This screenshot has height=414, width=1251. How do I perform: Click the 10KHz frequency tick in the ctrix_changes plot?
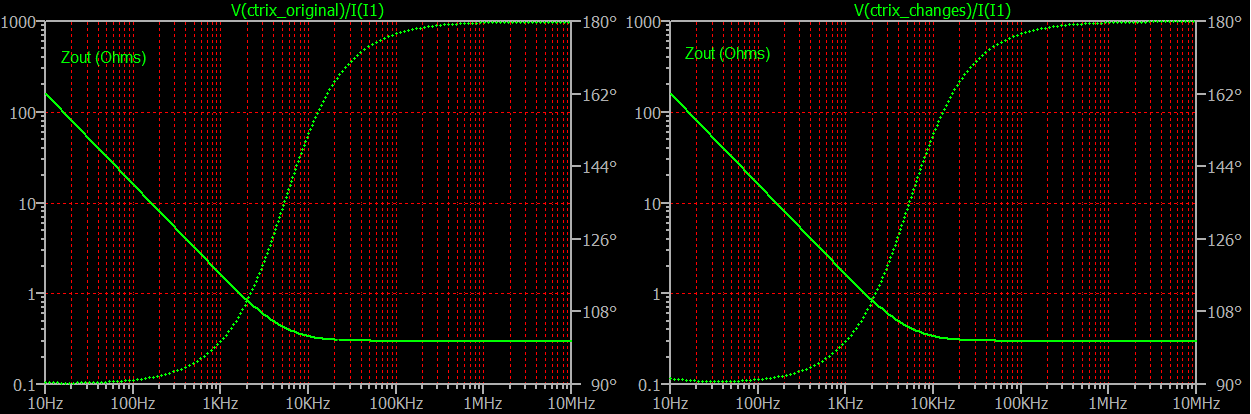click(x=932, y=402)
